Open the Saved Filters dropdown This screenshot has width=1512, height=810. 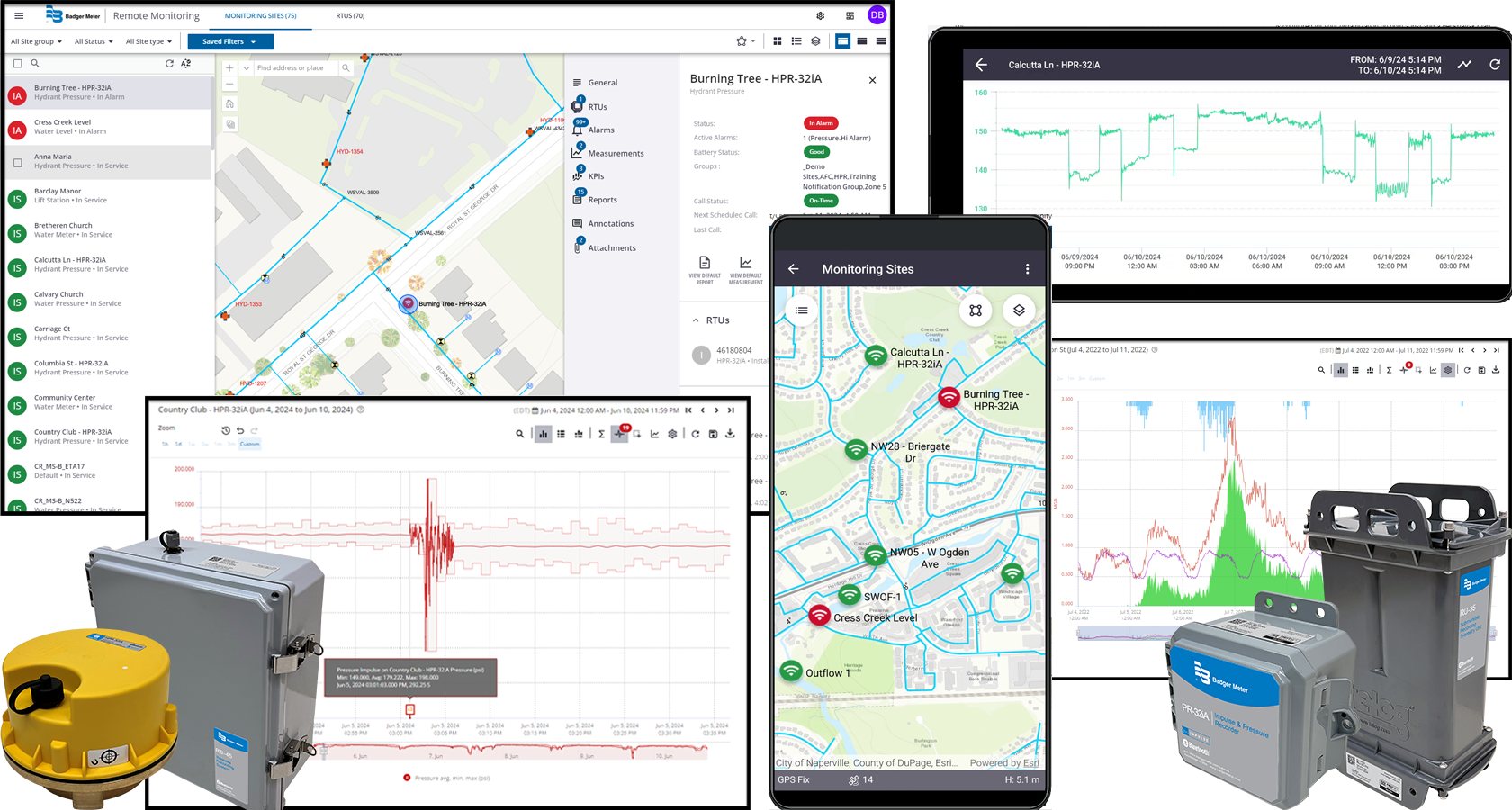click(230, 41)
